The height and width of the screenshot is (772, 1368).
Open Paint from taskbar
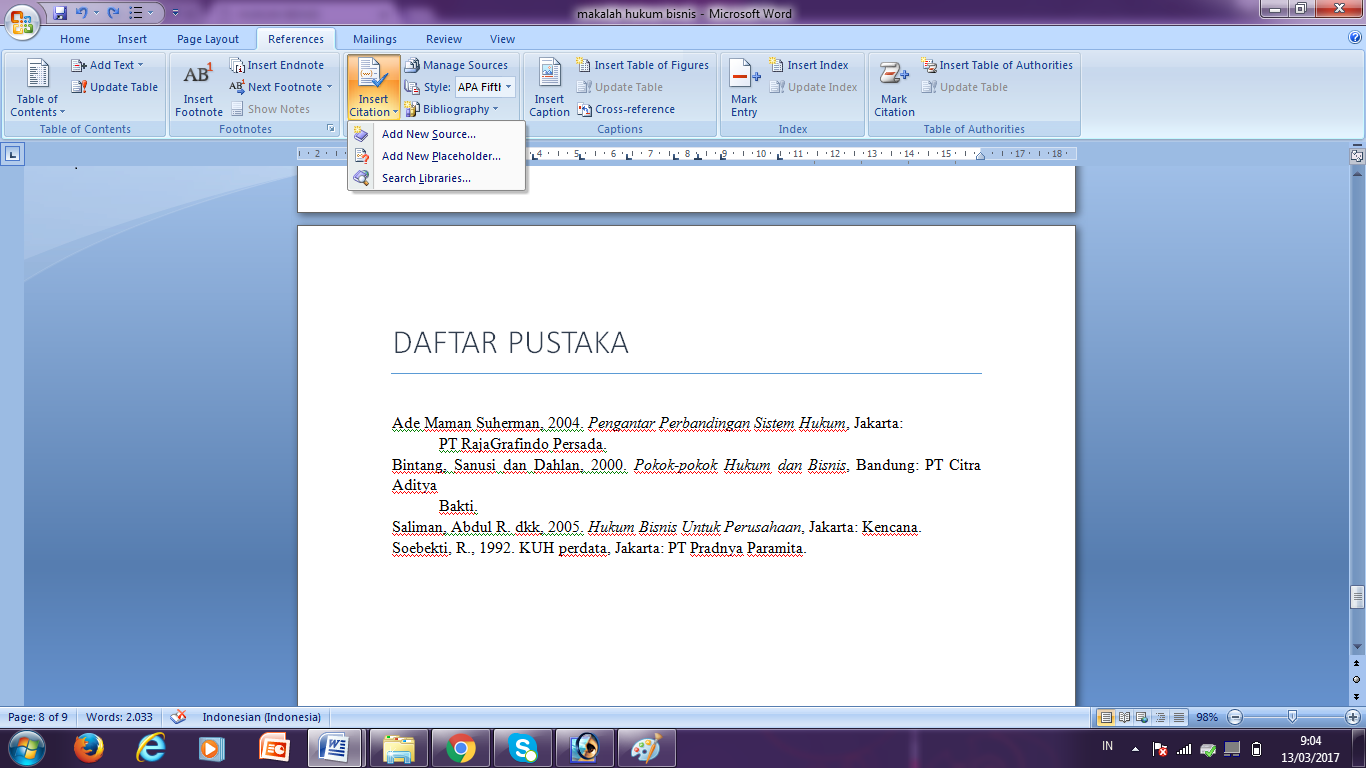[x=647, y=748]
